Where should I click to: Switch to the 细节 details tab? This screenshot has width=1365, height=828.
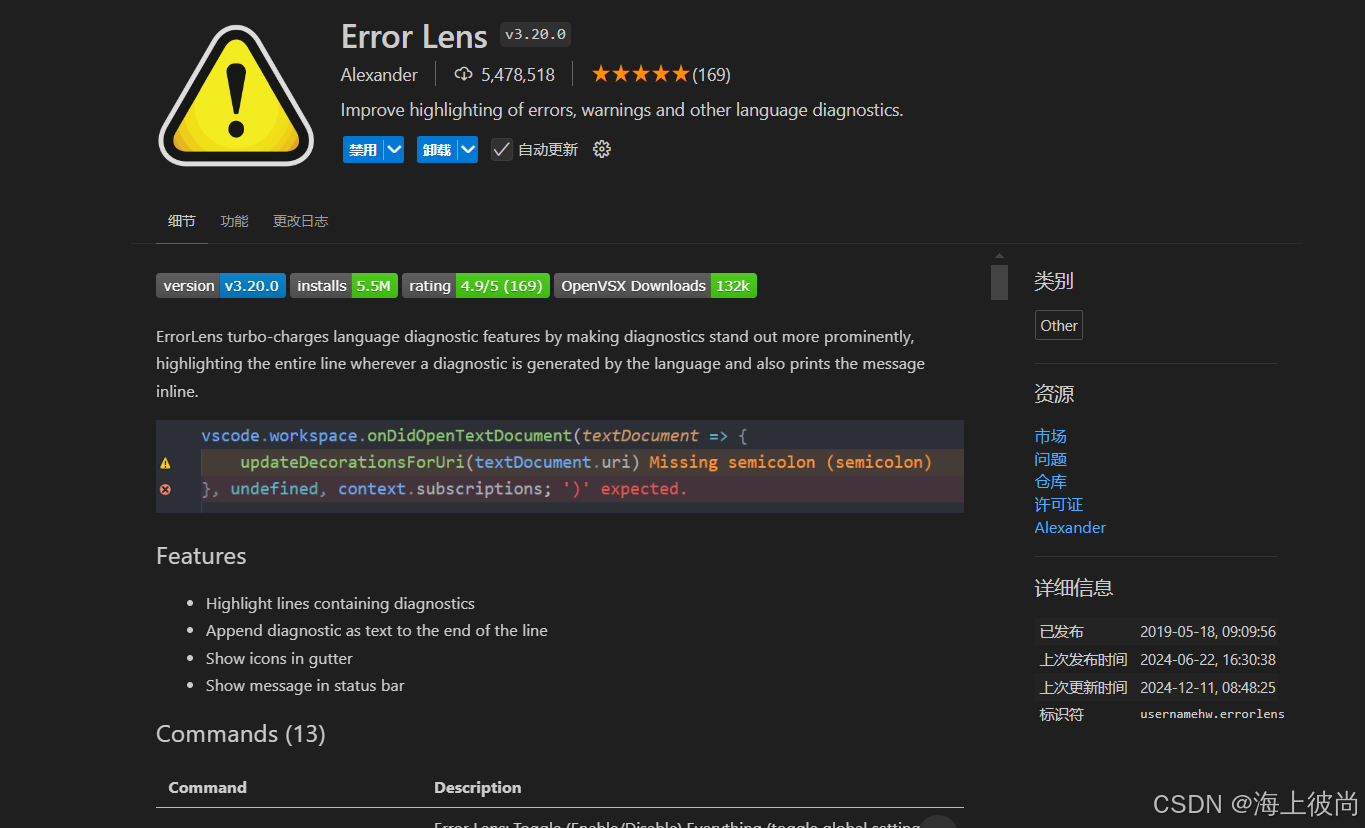182,221
